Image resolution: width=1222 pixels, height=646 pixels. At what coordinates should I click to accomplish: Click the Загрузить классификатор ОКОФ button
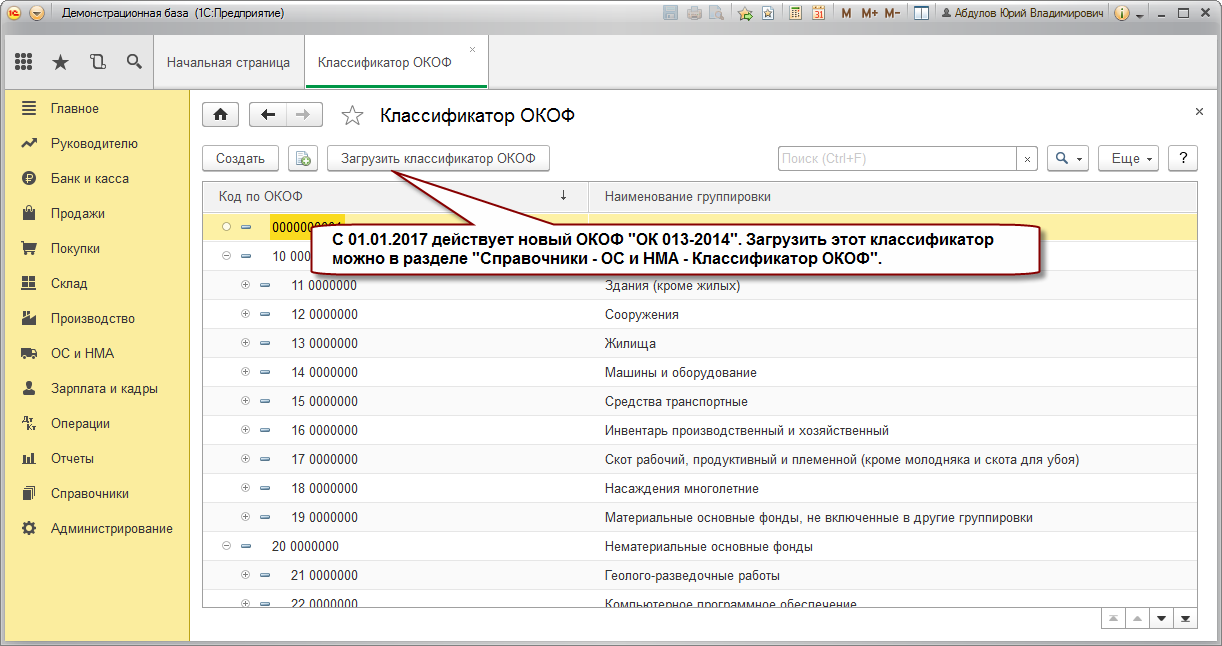(438, 158)
